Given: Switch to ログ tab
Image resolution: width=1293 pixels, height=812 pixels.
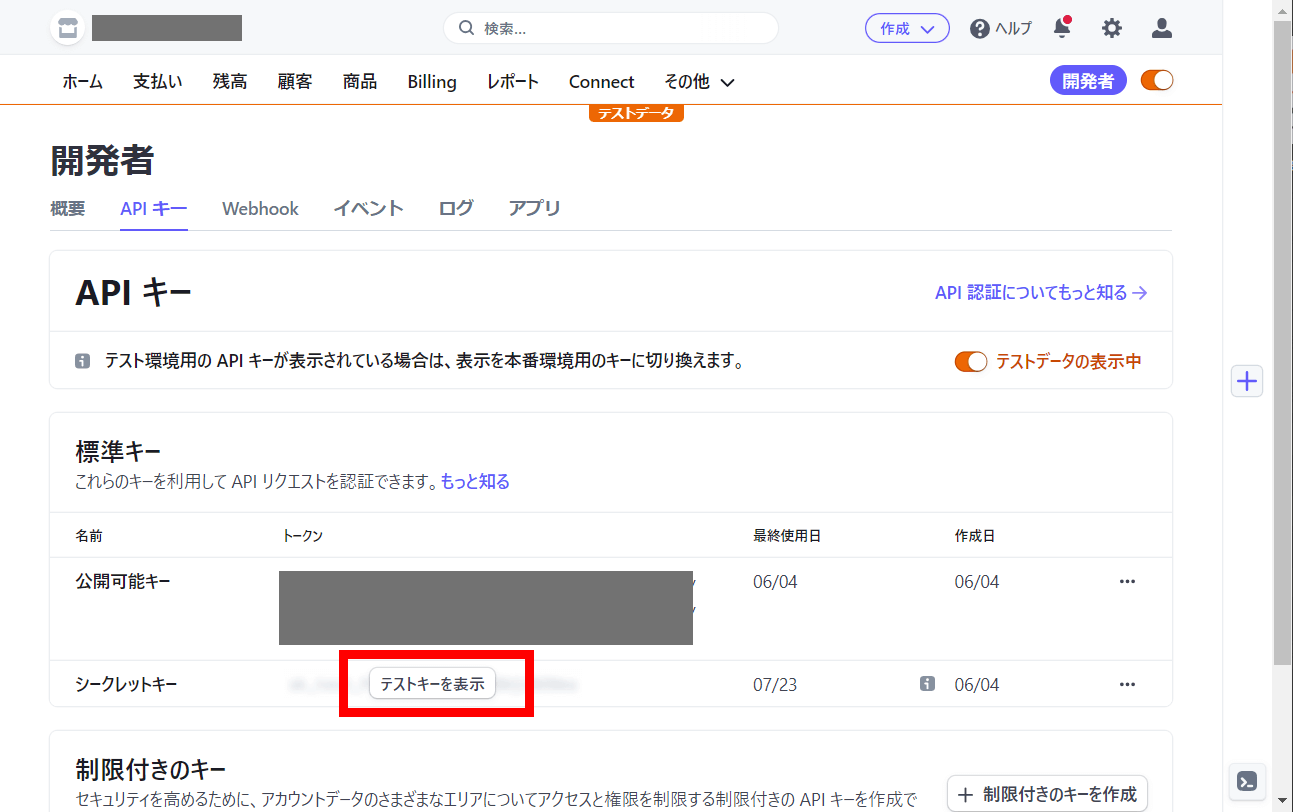Looking at the screenshot, I should point(456,209).
